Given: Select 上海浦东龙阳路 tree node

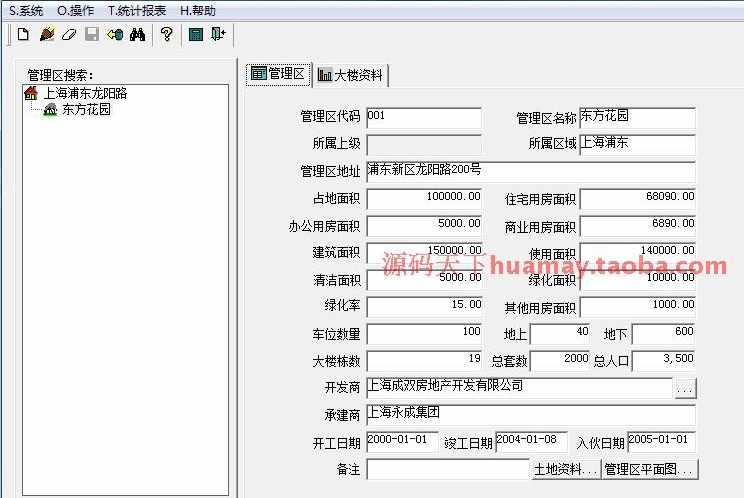Looking at the screenshot, I should pos(85,93).
